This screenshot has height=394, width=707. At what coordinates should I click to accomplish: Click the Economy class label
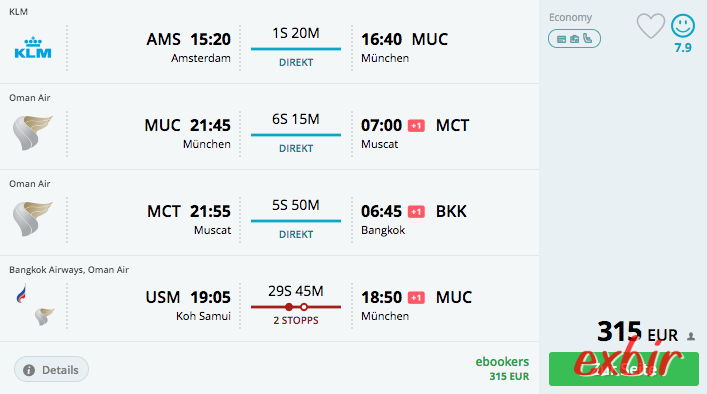pyautogui.click(x=570, y=18)
